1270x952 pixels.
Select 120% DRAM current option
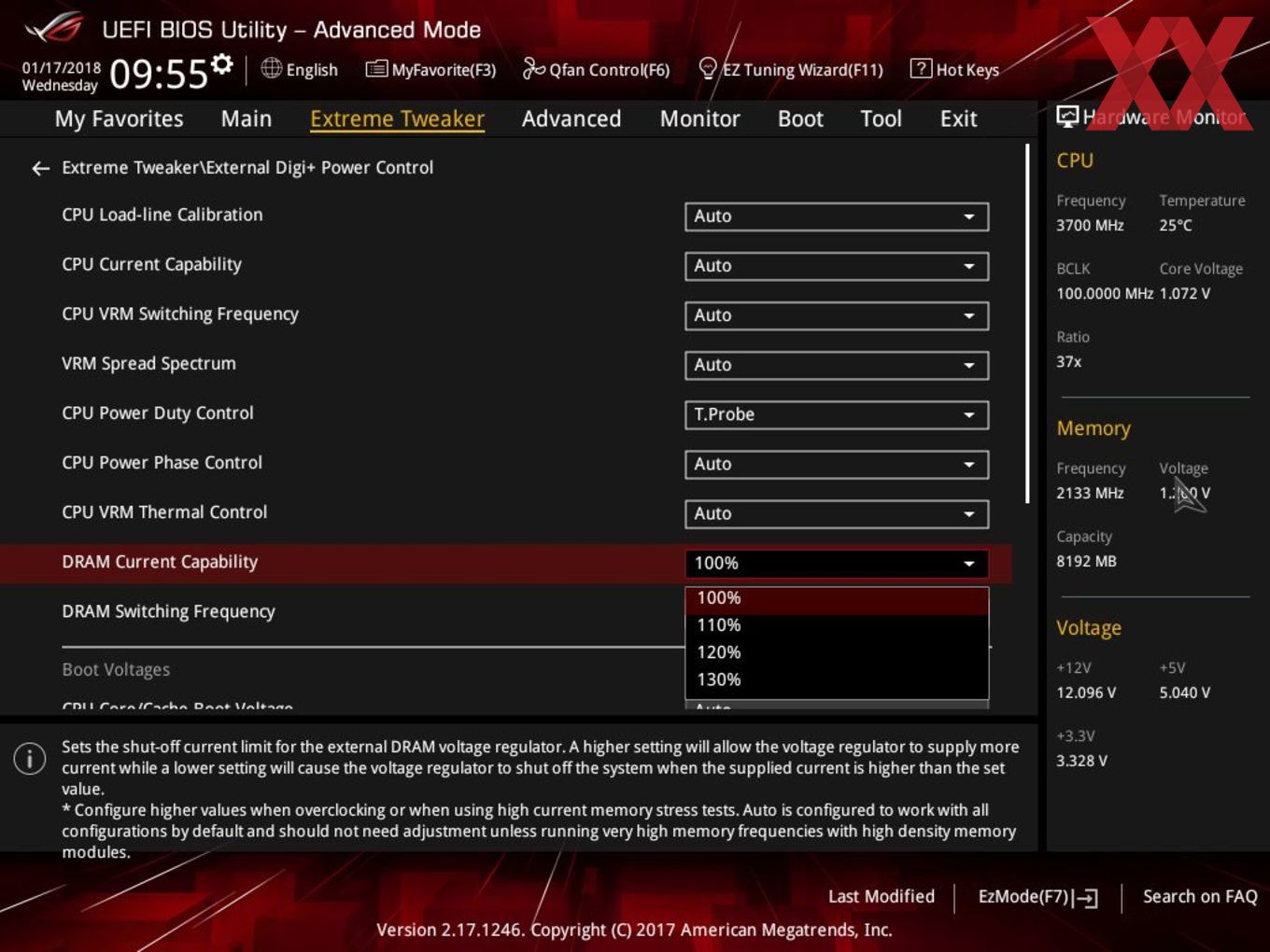837,652
